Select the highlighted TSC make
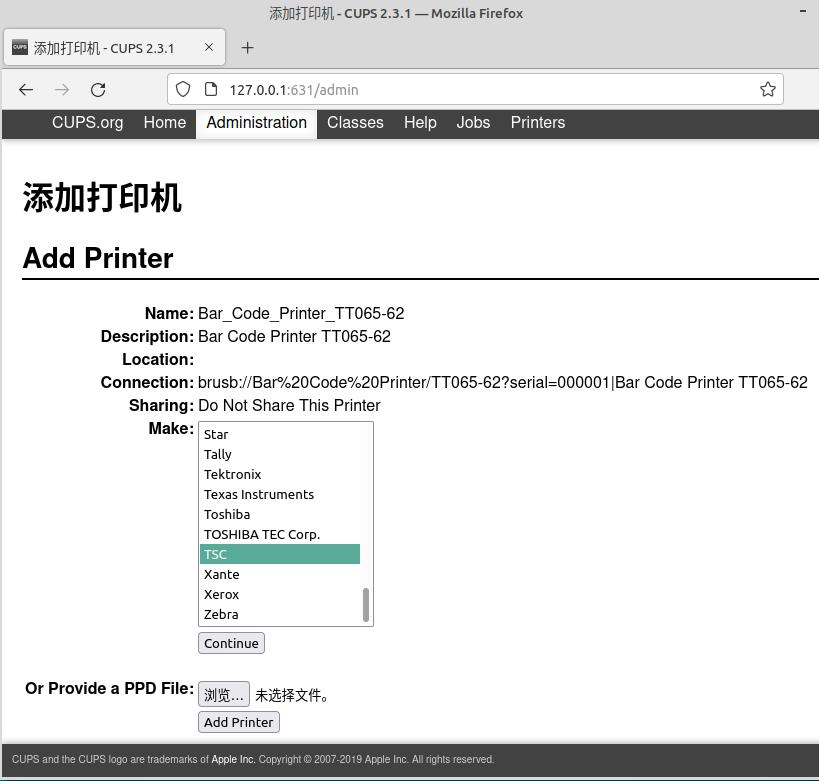The height and width of the screenshot is (781, 819). point(280,554)
